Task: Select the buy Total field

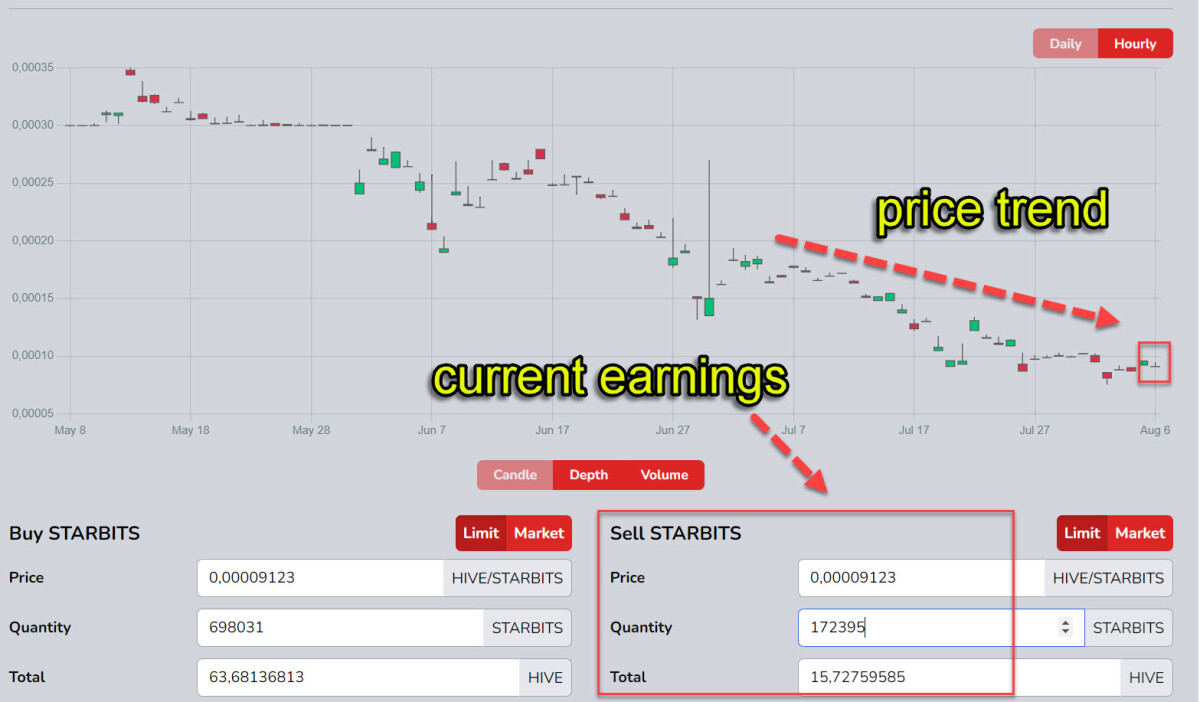Action: click(320, 677)
